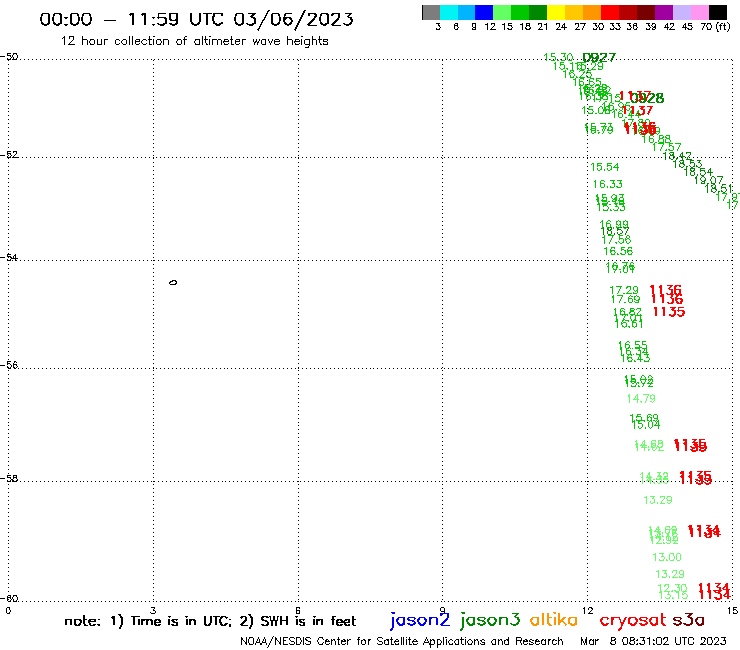
Task: Click the dark green '0927' time label
Action: pyautogui.click(x=599, y=58)
